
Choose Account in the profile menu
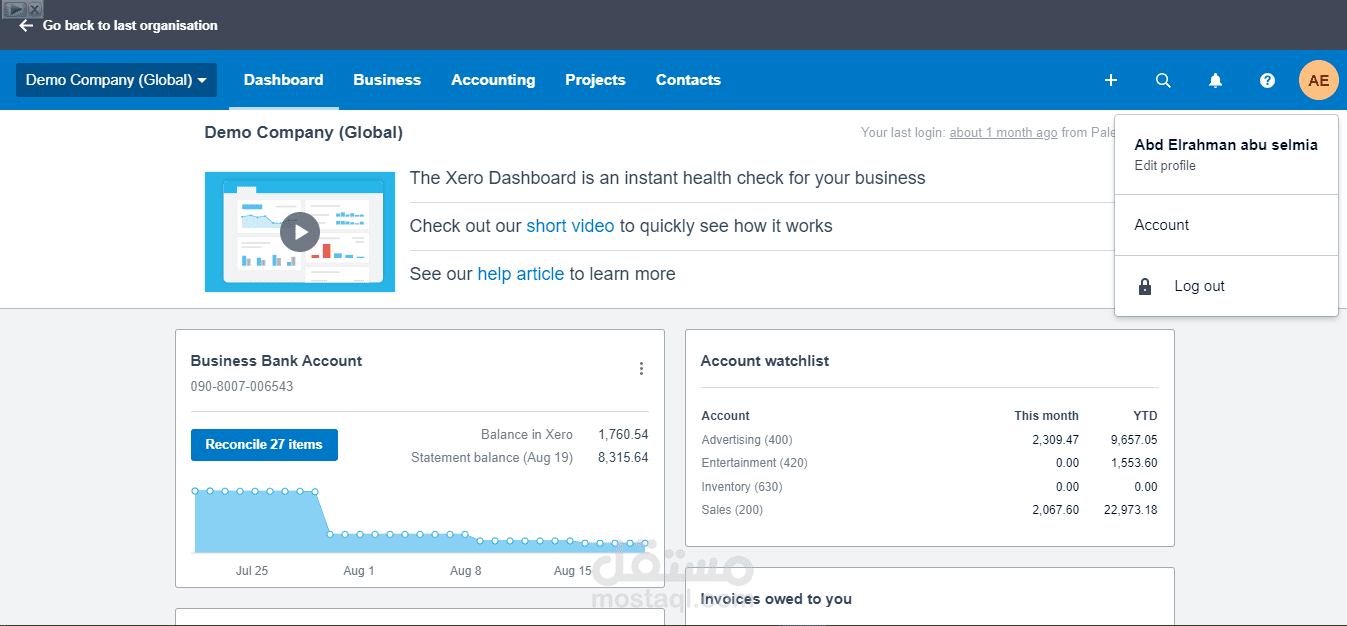(1161, 225)
